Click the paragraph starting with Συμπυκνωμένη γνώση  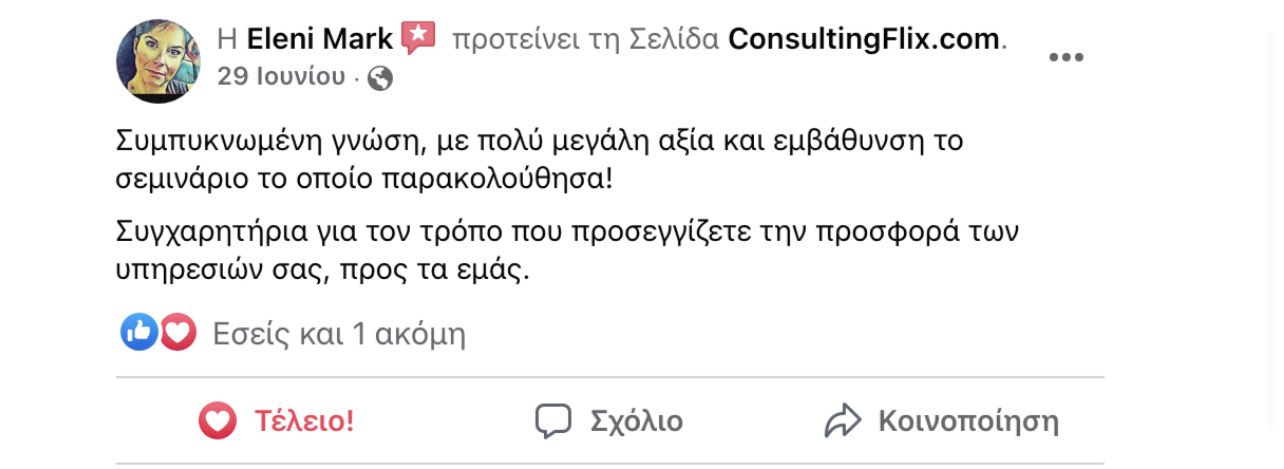539,160
